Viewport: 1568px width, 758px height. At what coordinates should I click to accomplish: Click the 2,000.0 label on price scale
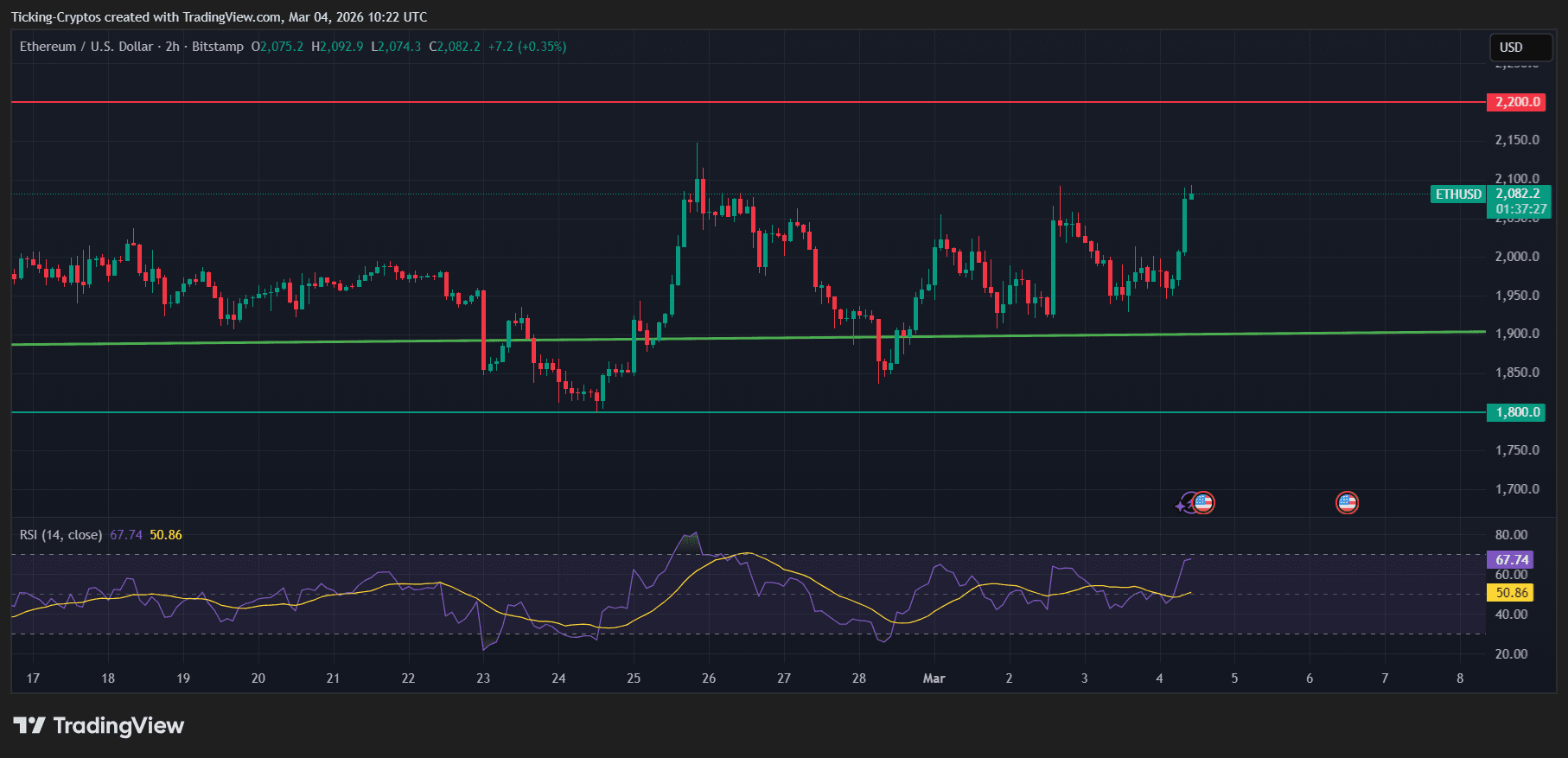1517,257
